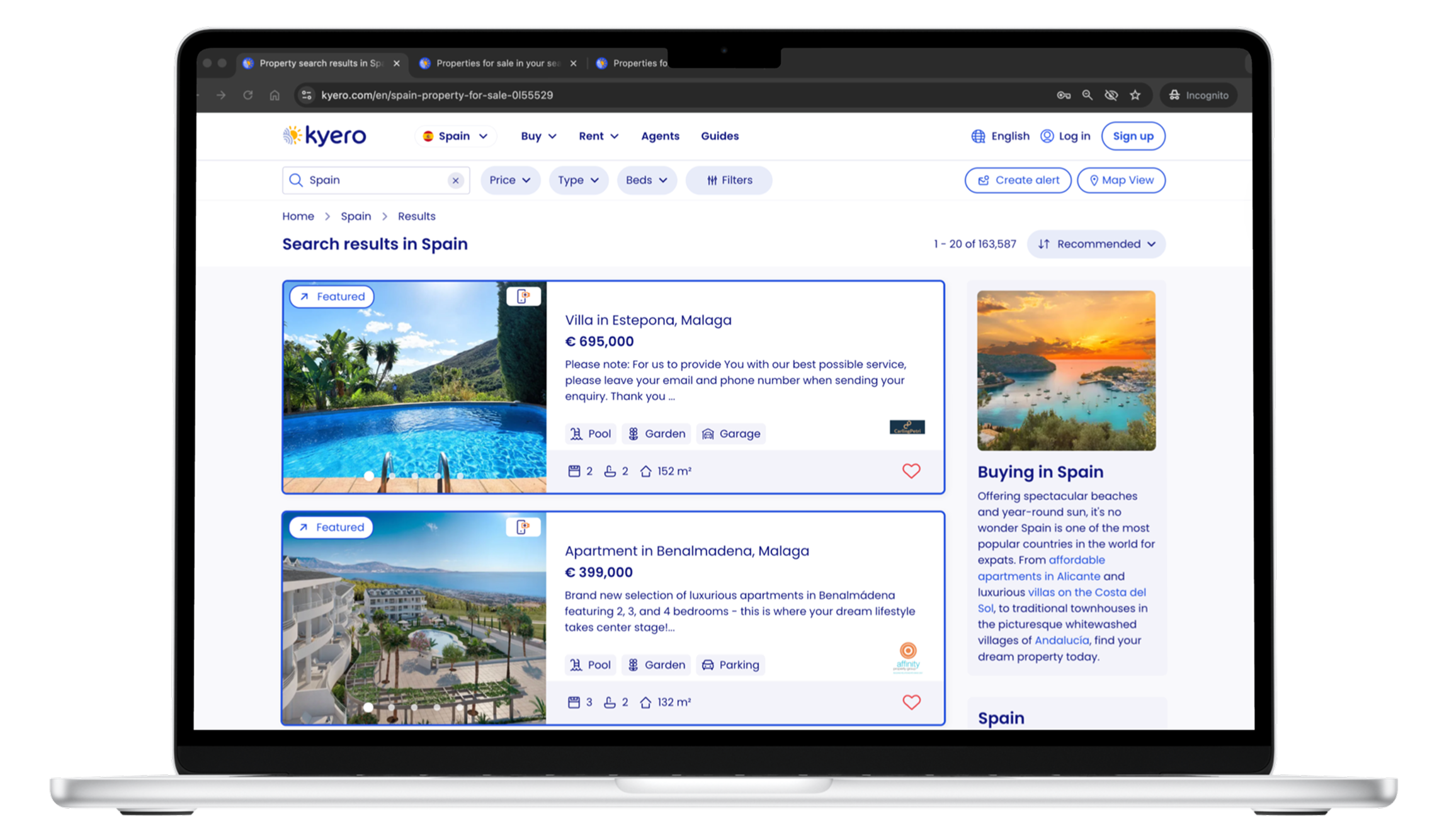Favorite the Benalmadena apartment with heart icon
Viewport: 1437px width, 840px height.
tap(911, 702)
